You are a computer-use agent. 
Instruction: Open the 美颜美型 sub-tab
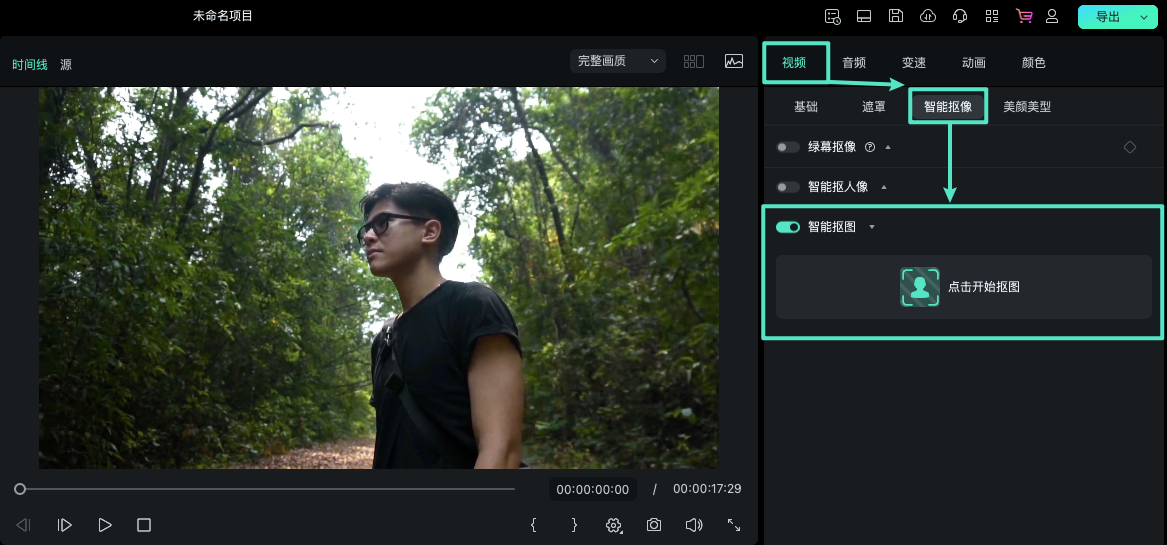coord(1027,106)
